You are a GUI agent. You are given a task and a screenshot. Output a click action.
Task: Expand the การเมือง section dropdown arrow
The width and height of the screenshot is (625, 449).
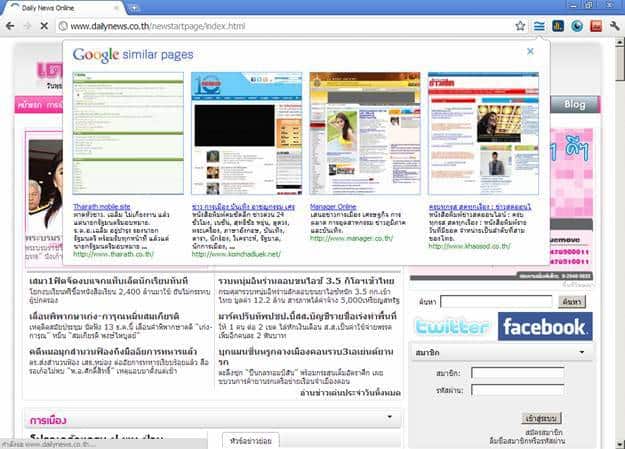[x=389, y=417]
